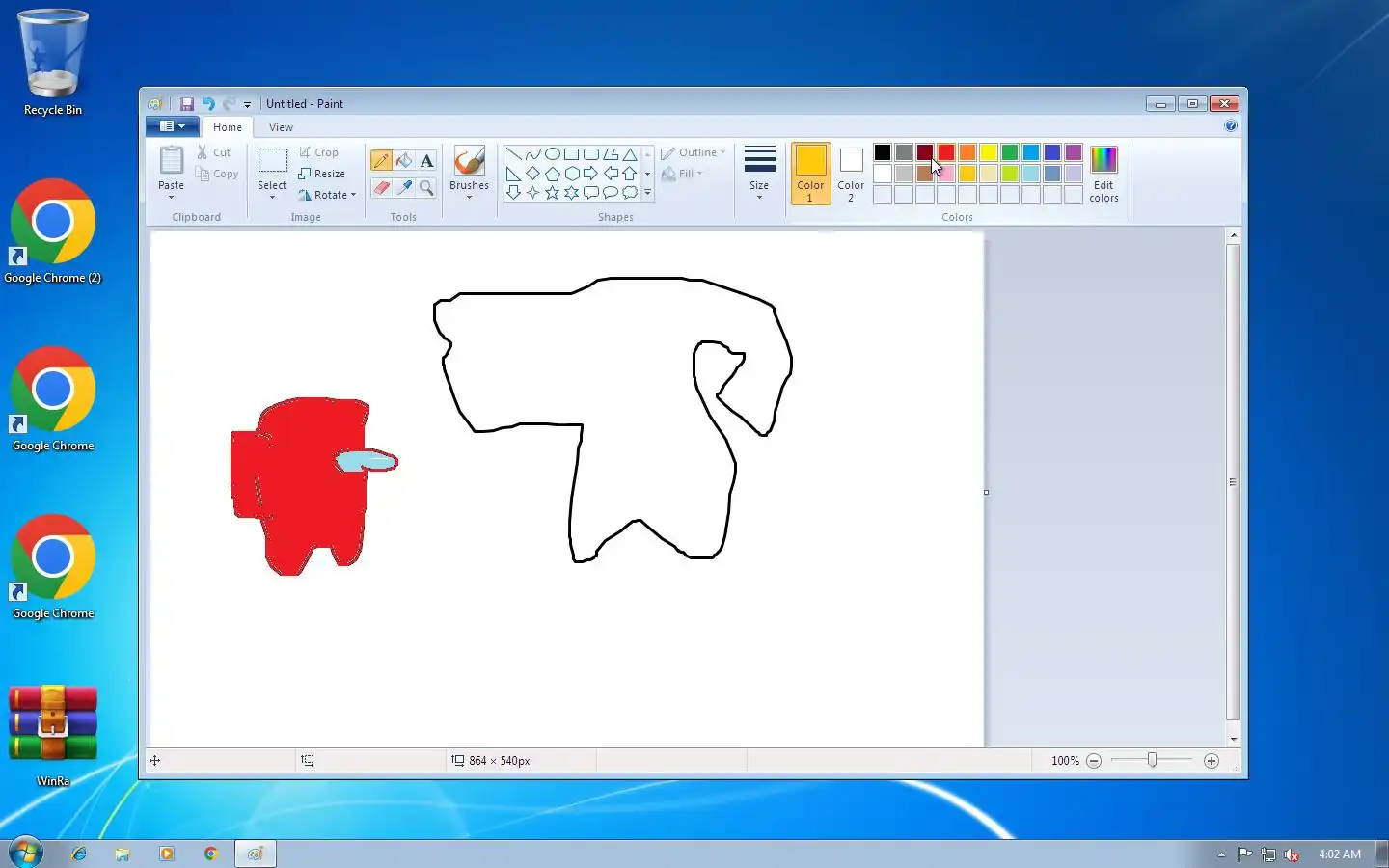Choose the Oval callout shape

pos(611,193)
